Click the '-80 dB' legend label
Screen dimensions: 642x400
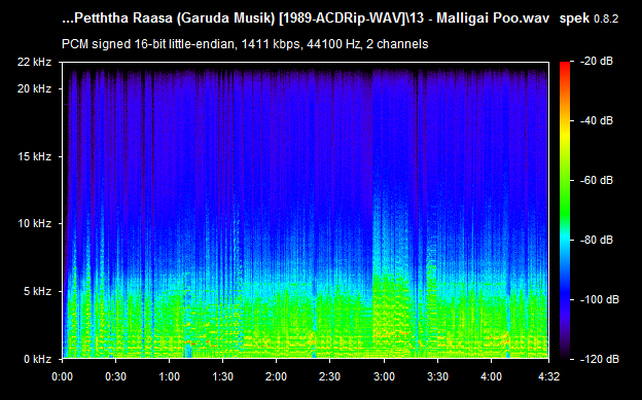click(597, 240)
